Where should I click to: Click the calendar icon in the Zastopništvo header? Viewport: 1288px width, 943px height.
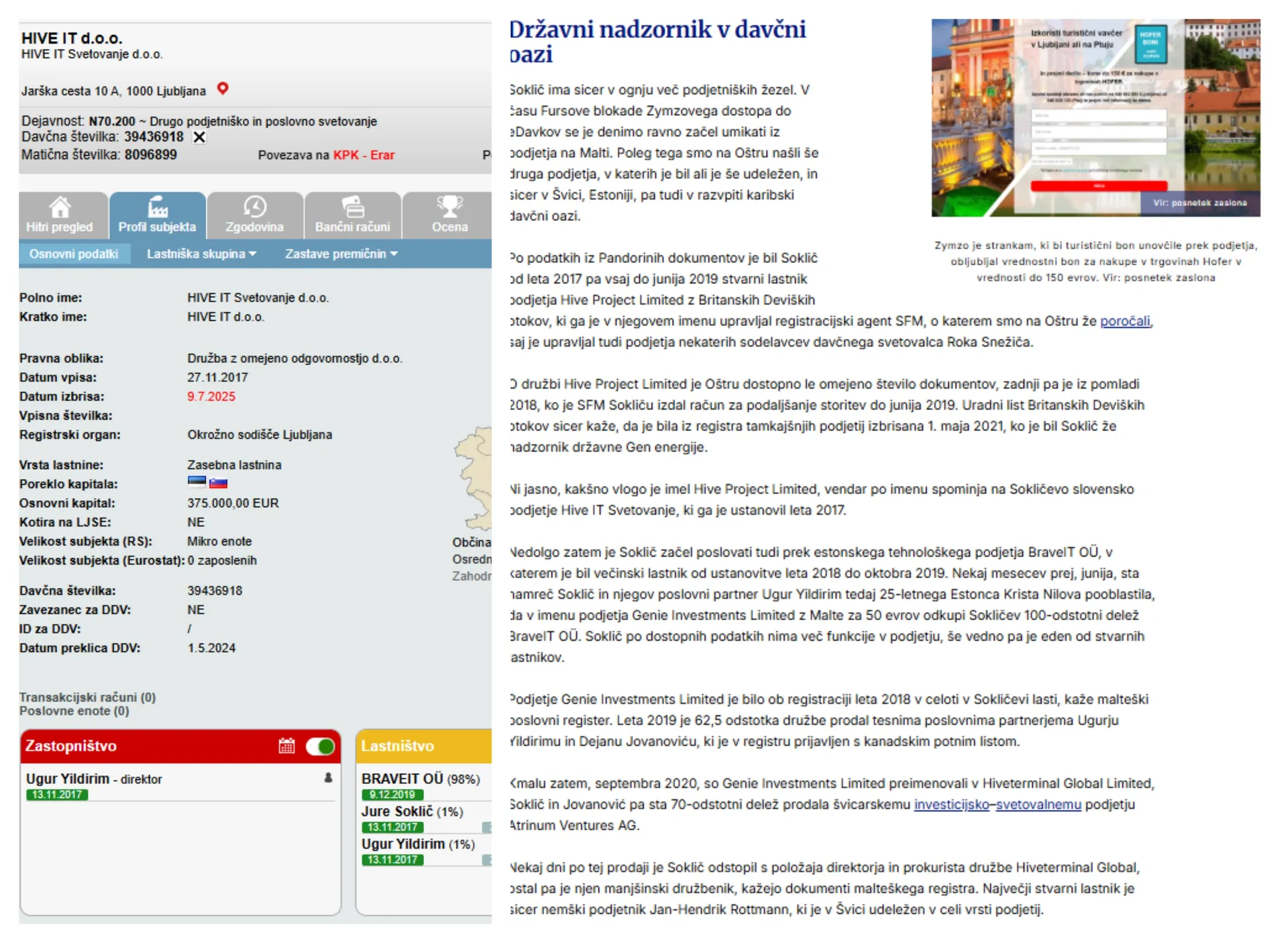pyautogui.click(x=286, y=746)
